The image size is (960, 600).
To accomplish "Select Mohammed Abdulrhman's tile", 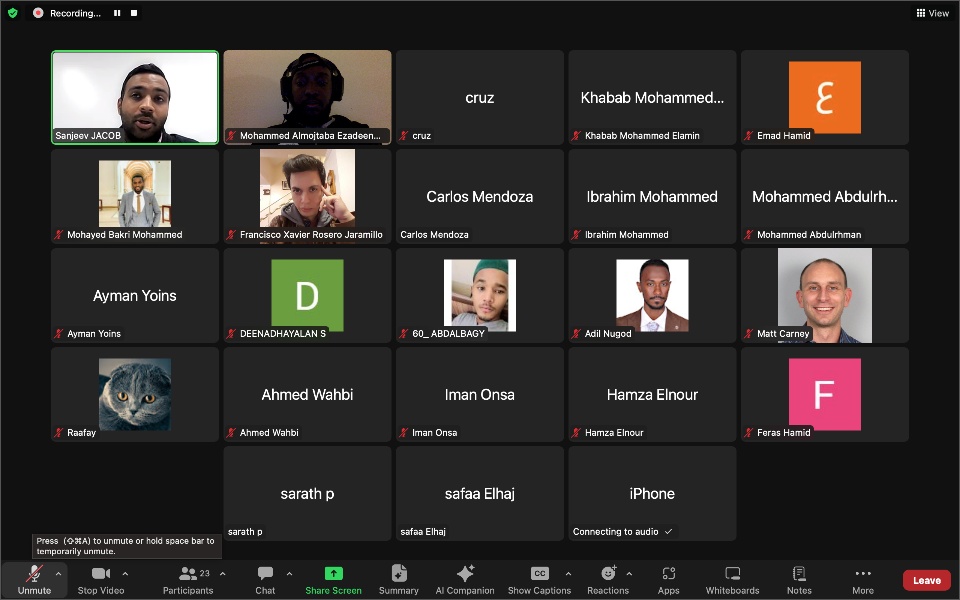I will click(825, 197).
